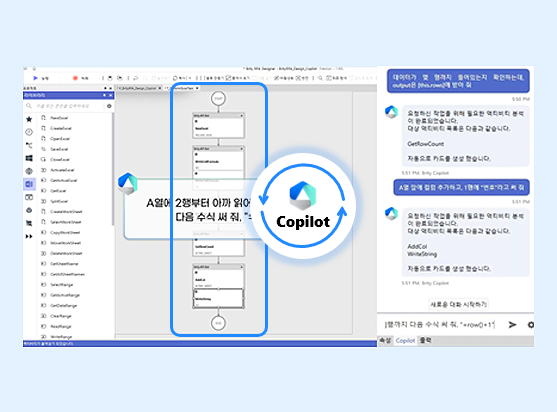Select the GetRowCount card in the flow
Image resolution: width=557 pixels, height=412 pixels.
point(218,247)
